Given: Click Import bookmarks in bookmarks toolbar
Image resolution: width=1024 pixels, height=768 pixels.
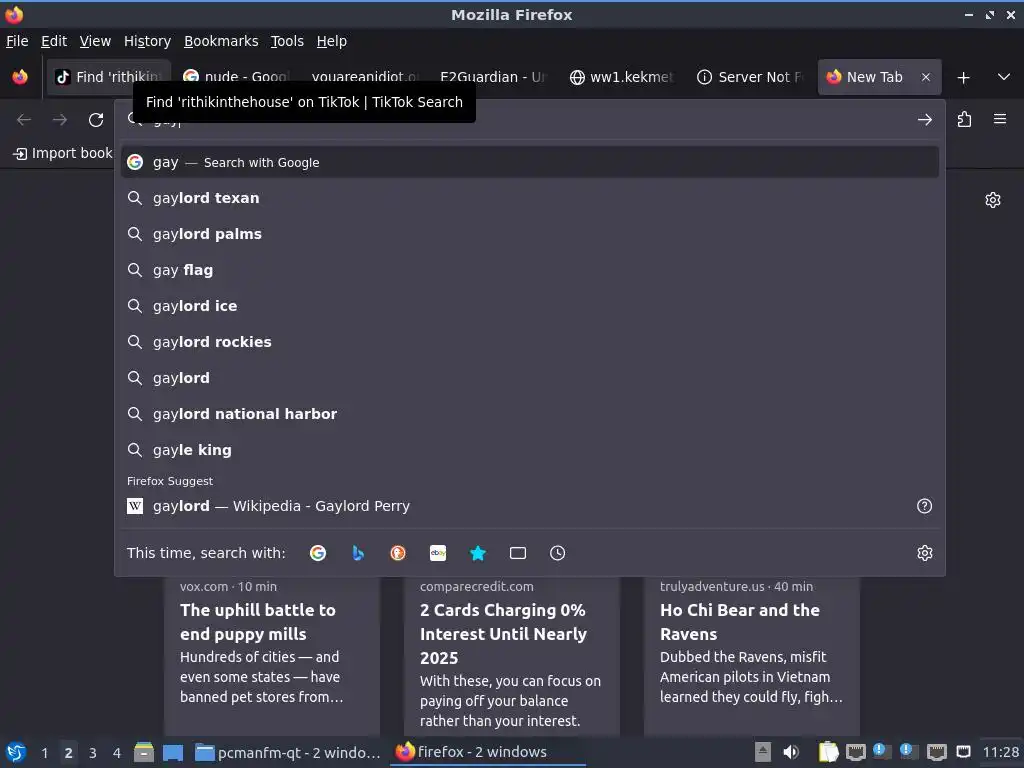Looking at the screenshot, I should point(63,153).
